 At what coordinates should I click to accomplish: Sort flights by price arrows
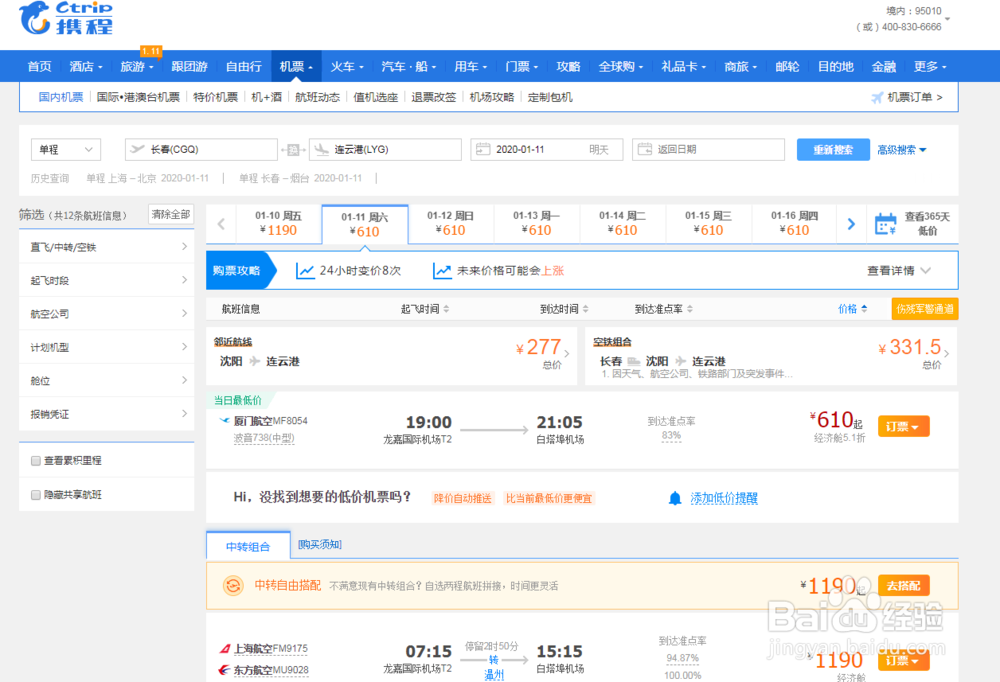point(864,309)
